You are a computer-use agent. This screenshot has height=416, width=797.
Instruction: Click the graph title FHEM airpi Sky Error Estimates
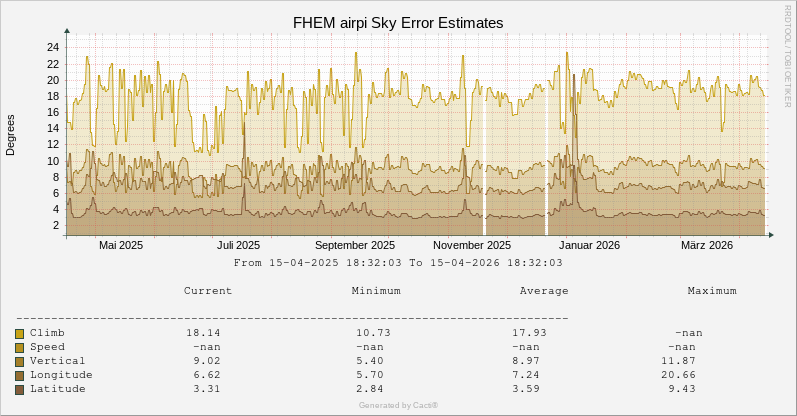coord(398,22)
